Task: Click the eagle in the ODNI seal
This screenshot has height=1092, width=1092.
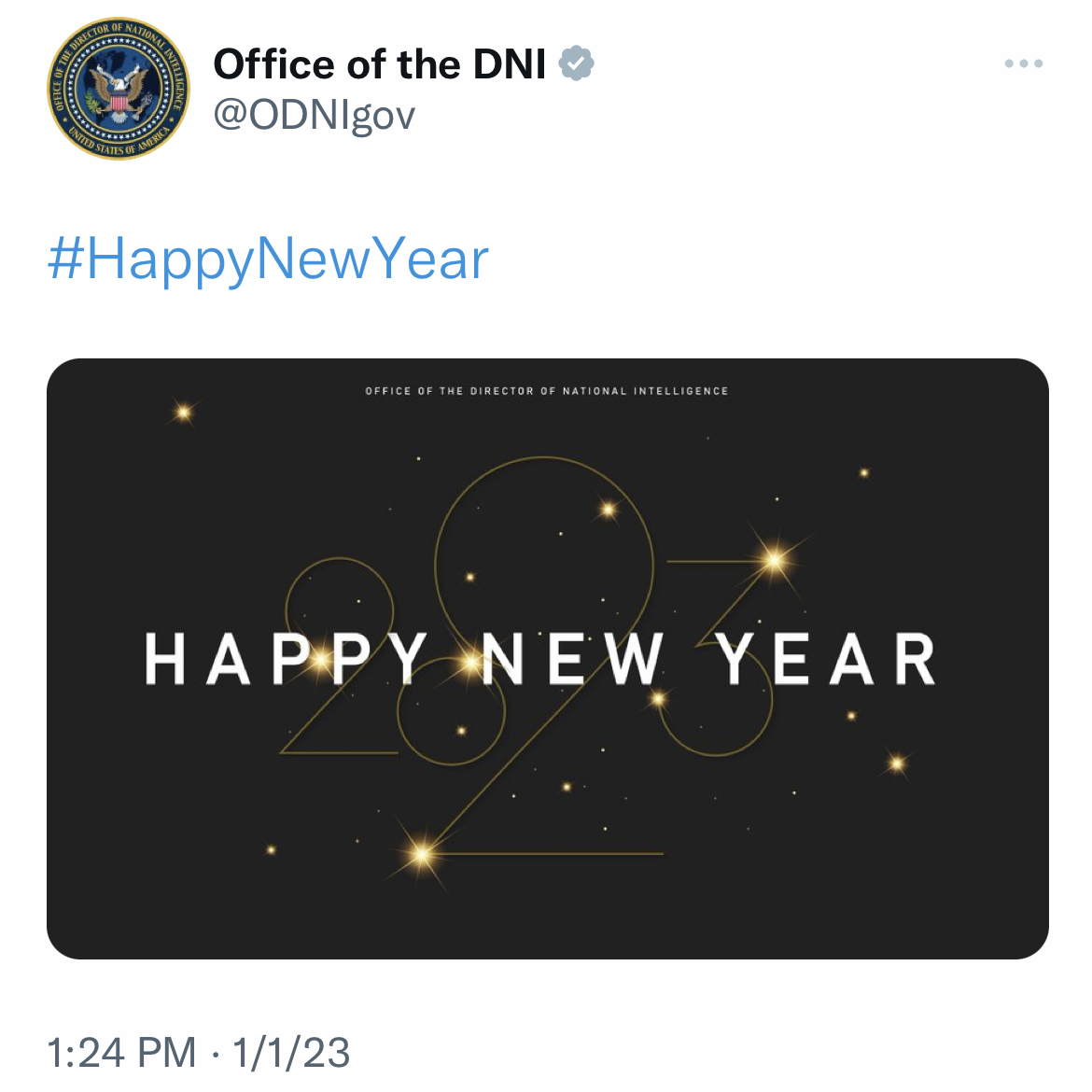Action: pyautogui.click(x=119, y=92)
